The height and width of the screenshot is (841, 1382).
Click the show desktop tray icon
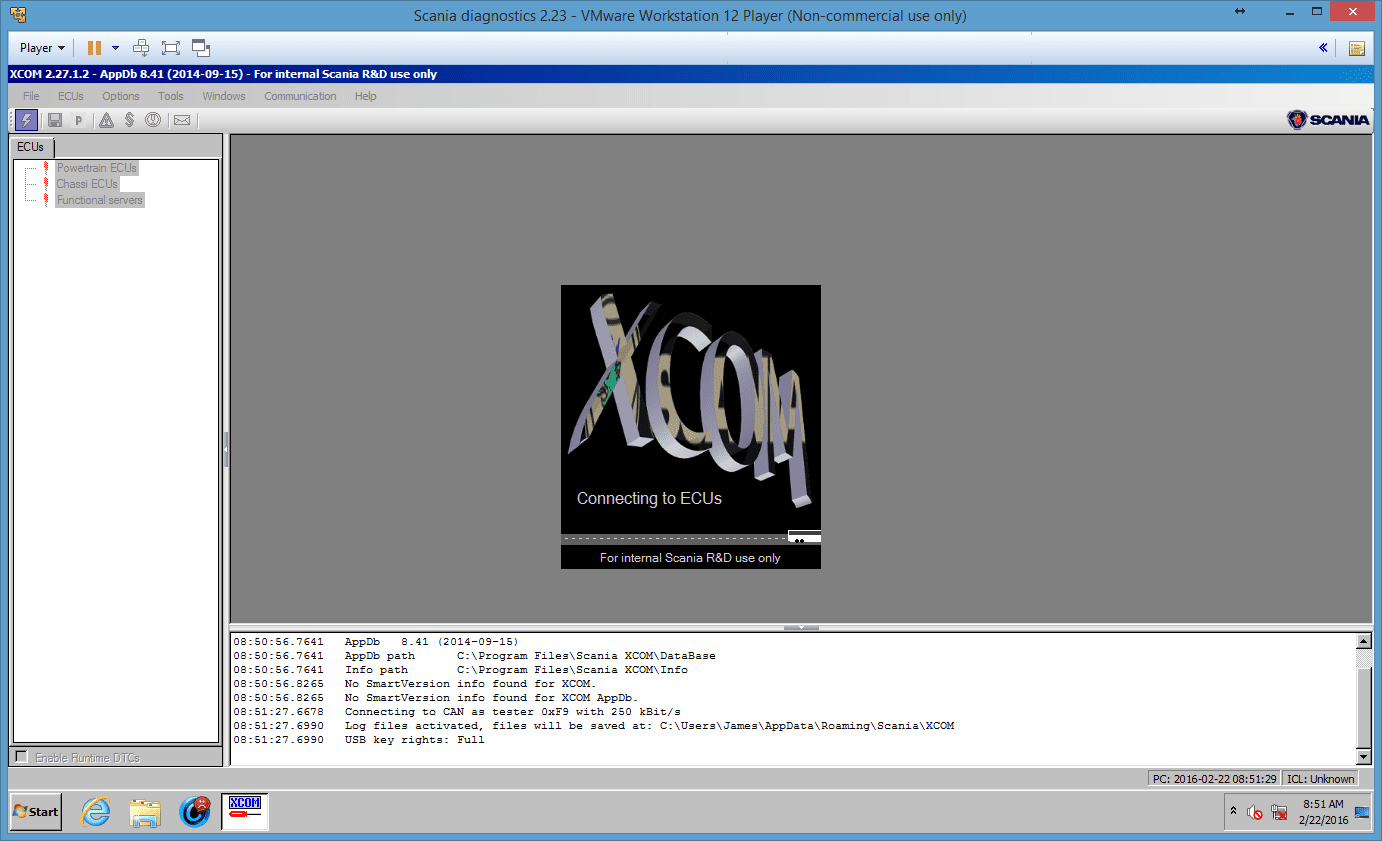pyautogui.click(x=1362, y=812)
